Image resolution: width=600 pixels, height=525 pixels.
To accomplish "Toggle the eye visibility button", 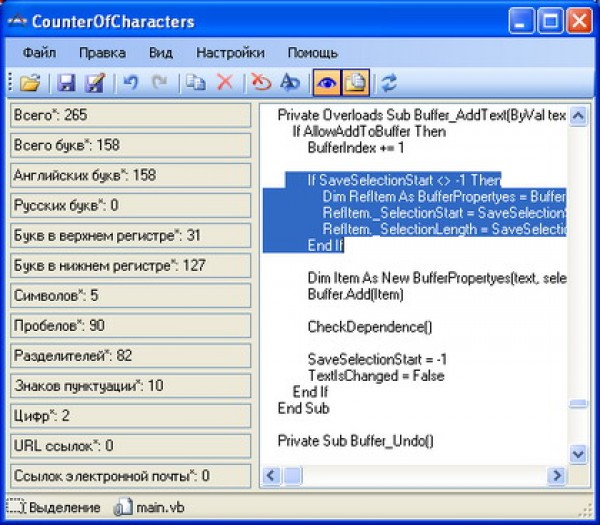I will coord(328,82).
